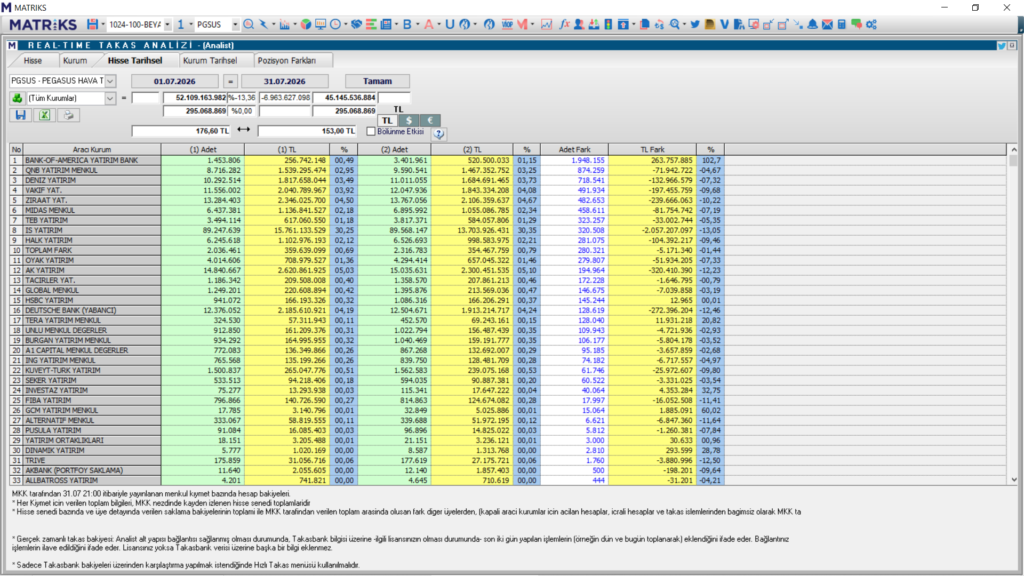The height and width of the screenshot is (576, 1024).
Task: Switch to the Kurum tab
Action: point(75,60)
